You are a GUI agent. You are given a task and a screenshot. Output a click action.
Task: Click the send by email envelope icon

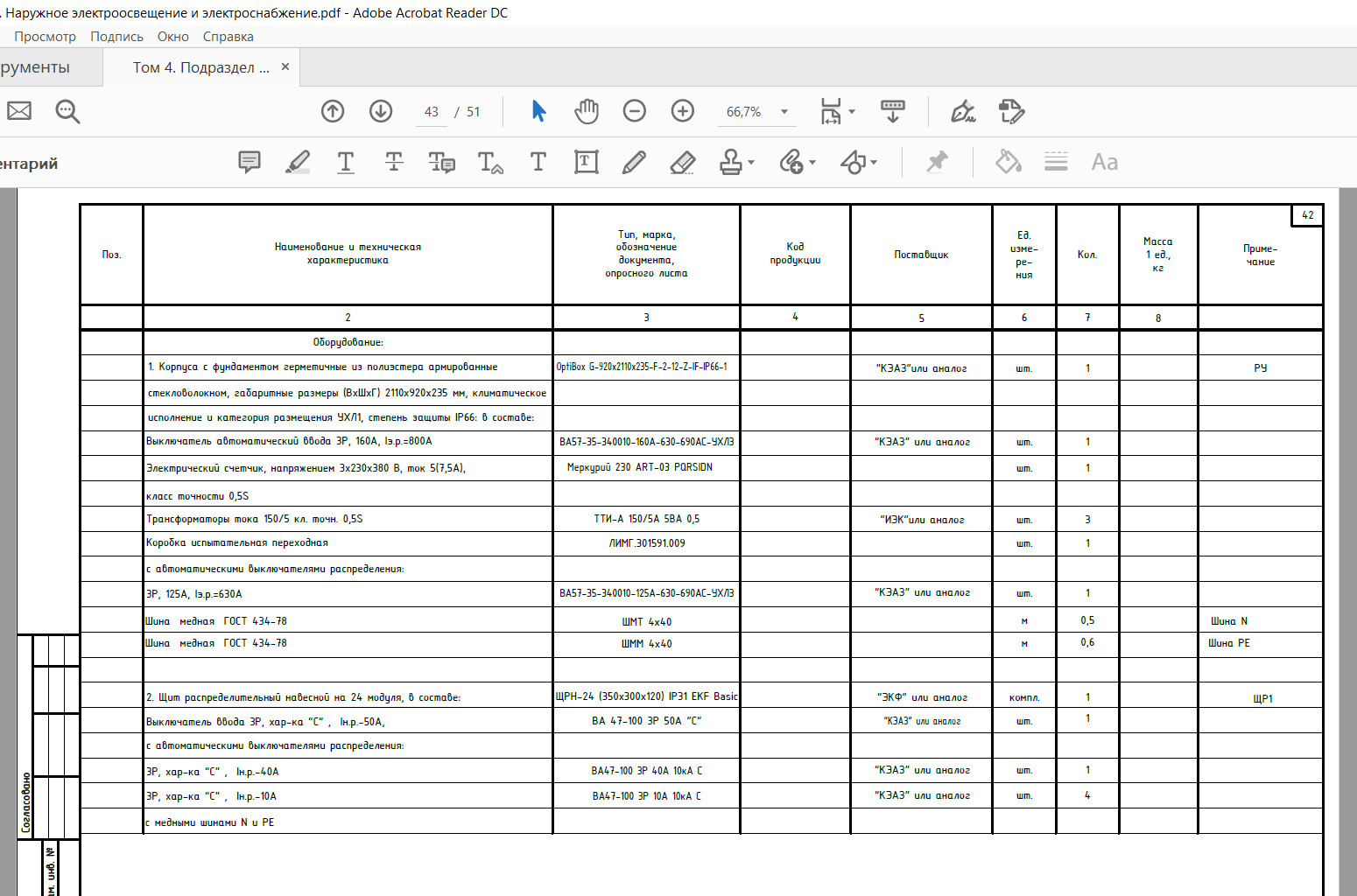(19, 111)
